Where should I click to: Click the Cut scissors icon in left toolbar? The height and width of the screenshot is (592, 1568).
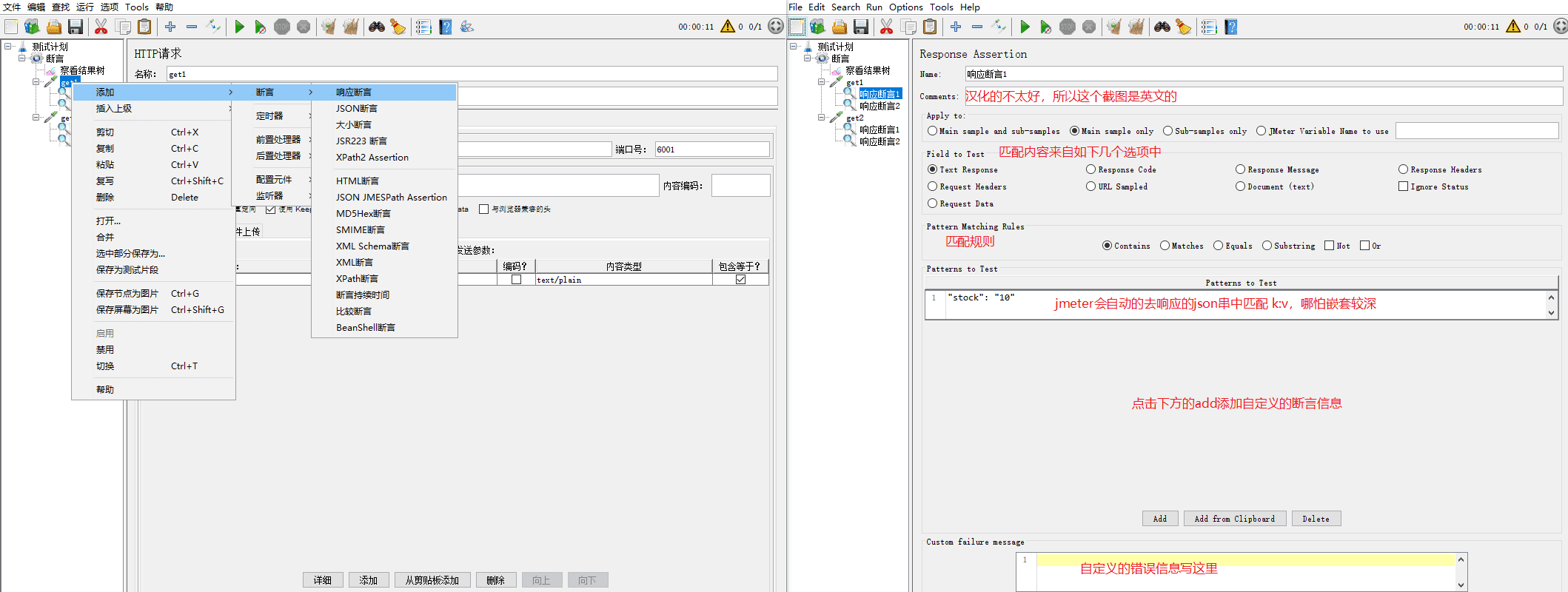[101, 27]
